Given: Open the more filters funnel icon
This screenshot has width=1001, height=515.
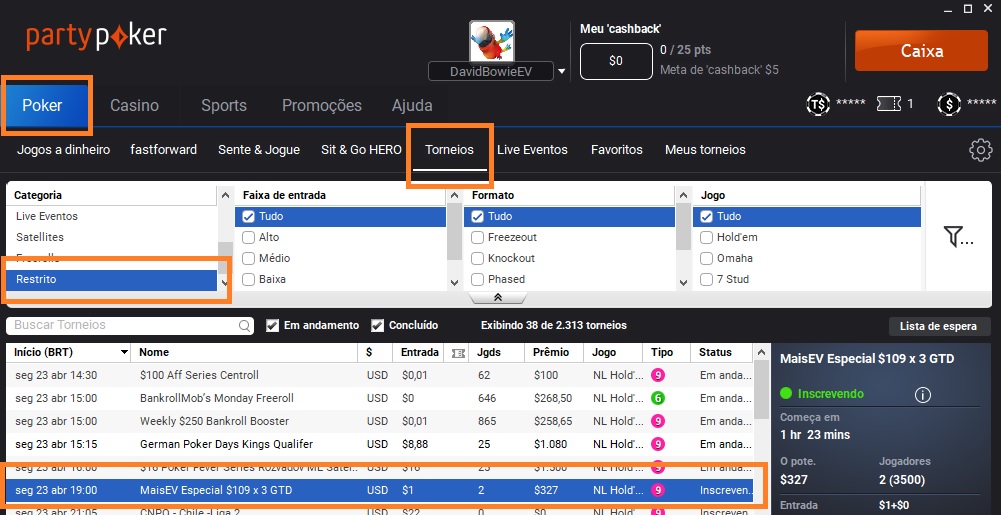Looking at the screenshot, I should [958, 237].
